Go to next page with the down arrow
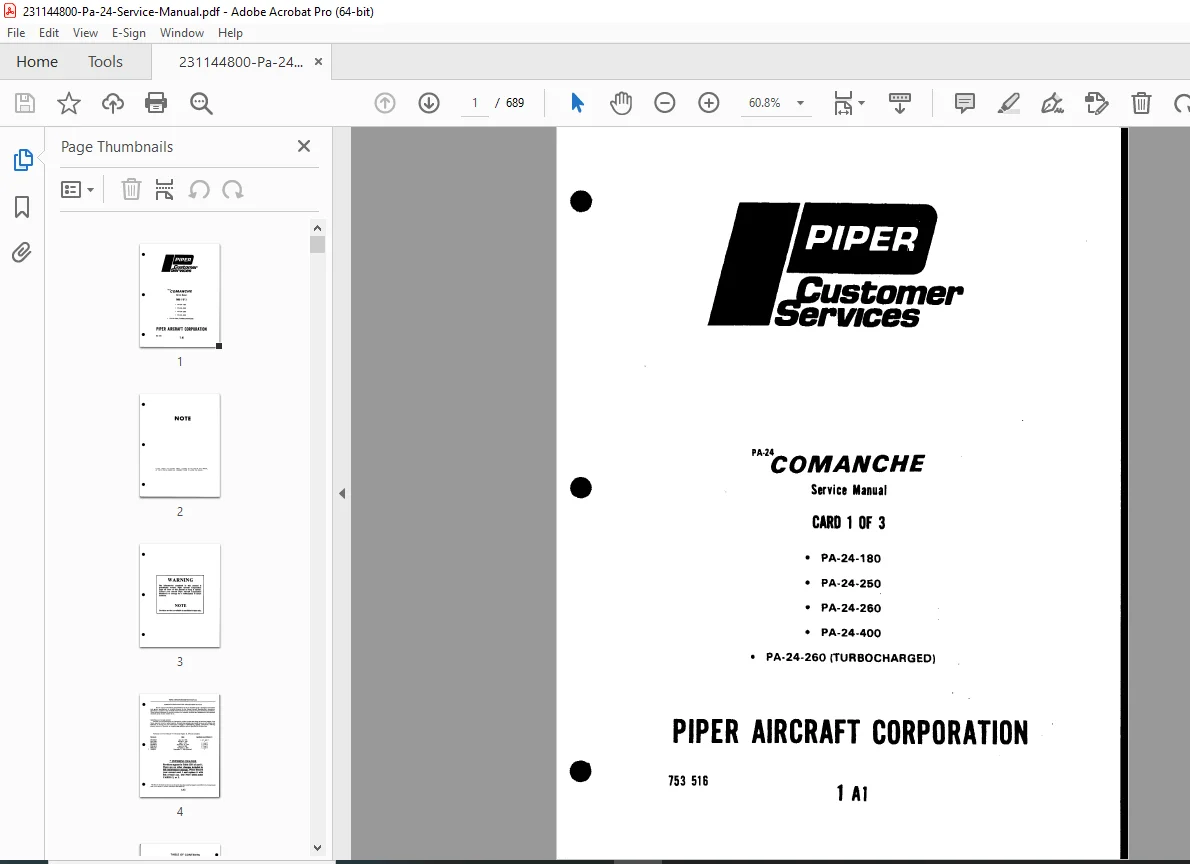The width and height of the screenshot is (1190, 864). coord(429,103)
